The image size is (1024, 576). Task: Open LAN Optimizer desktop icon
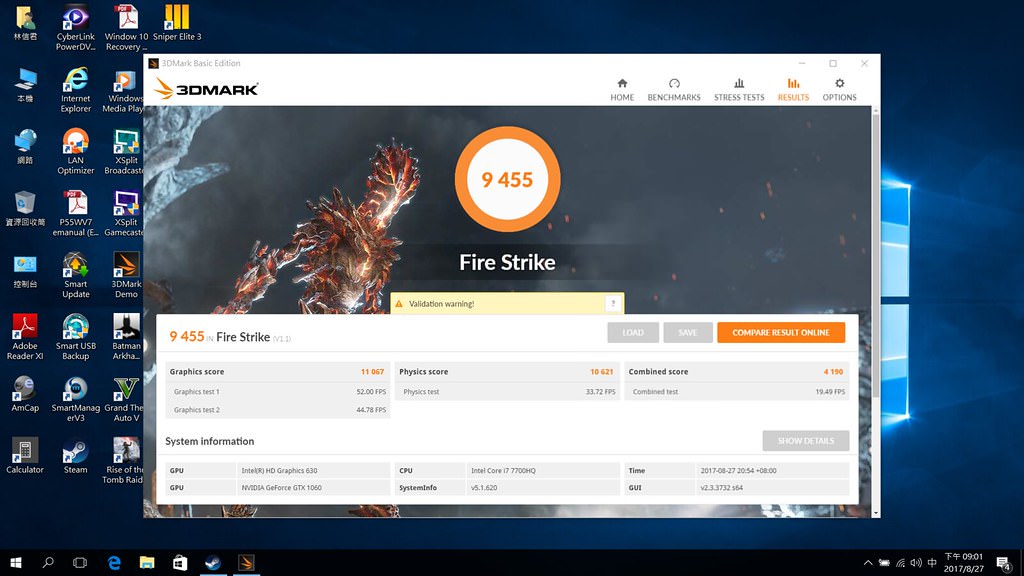[x=76, y=152]
